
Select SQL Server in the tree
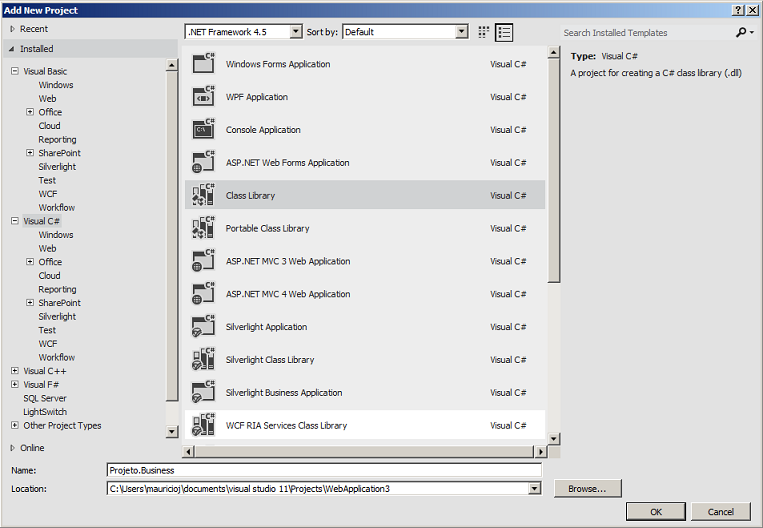click(x=45, y=398)
